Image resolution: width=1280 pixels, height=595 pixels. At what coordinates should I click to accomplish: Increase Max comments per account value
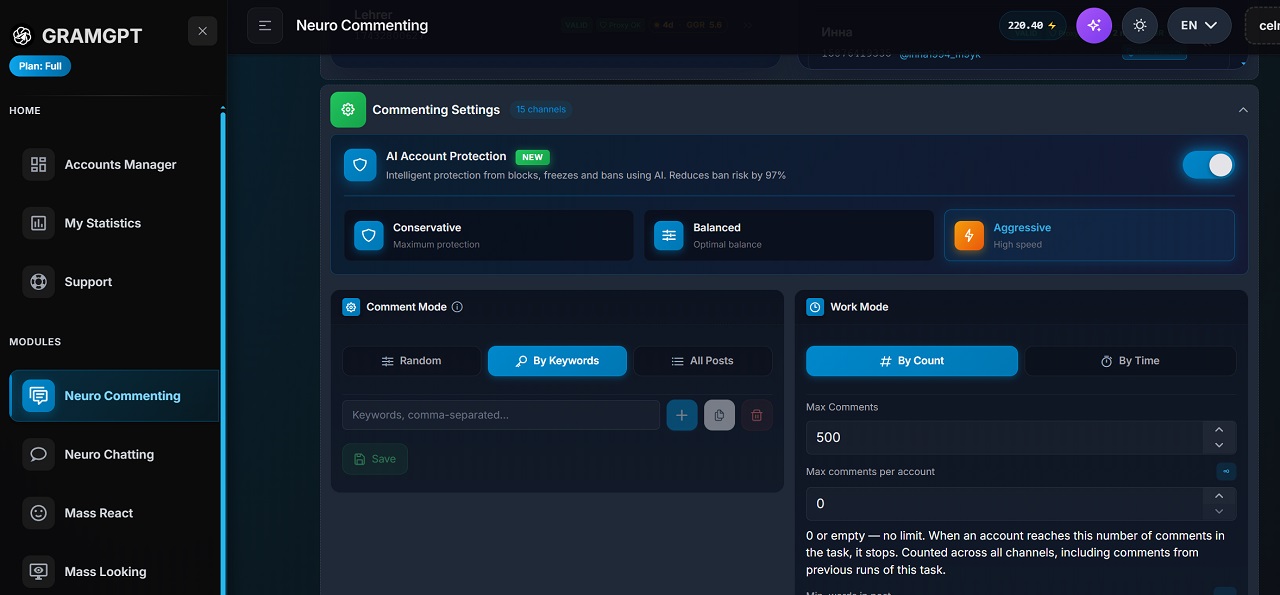pos(1219,495)
